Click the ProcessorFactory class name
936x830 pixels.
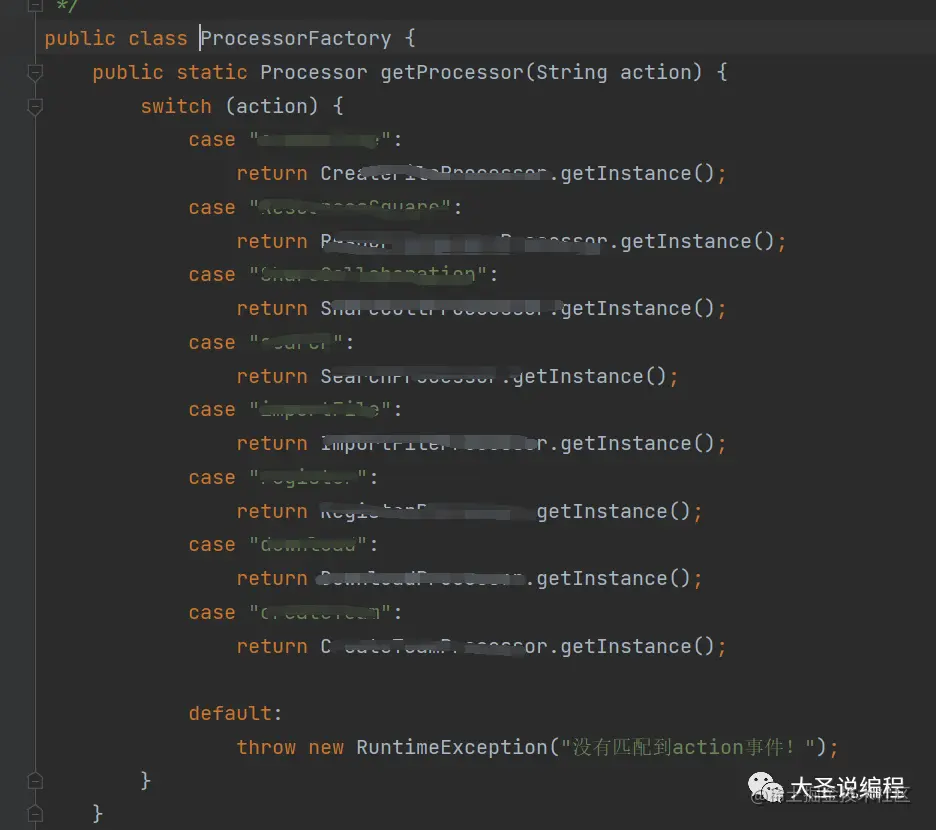click(x=295, y=39)
